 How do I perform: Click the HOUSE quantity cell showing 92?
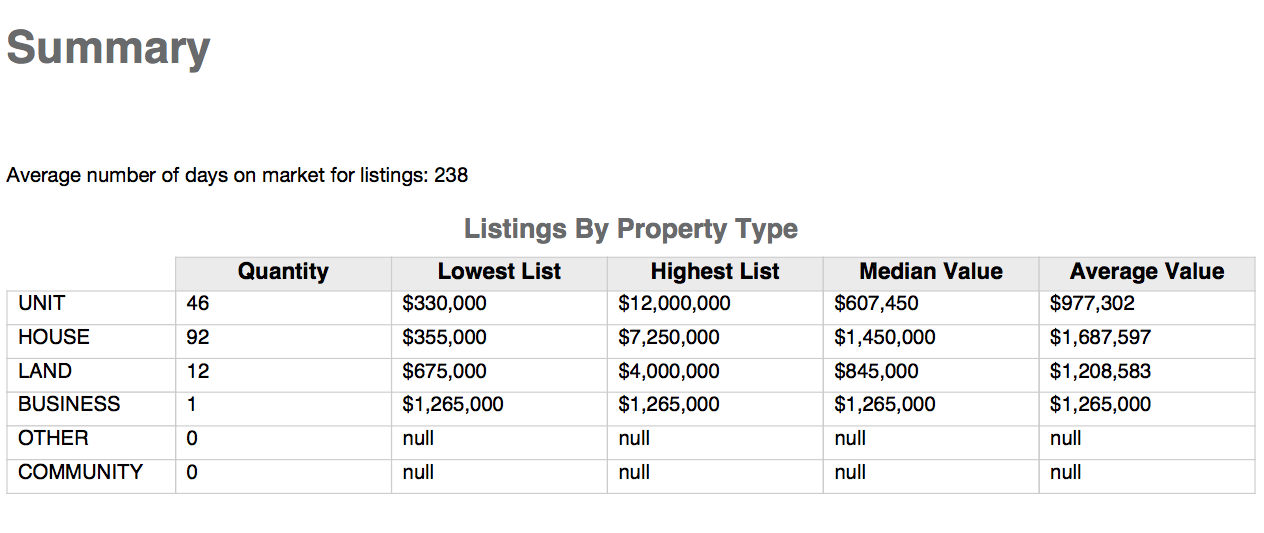point(283,338)
